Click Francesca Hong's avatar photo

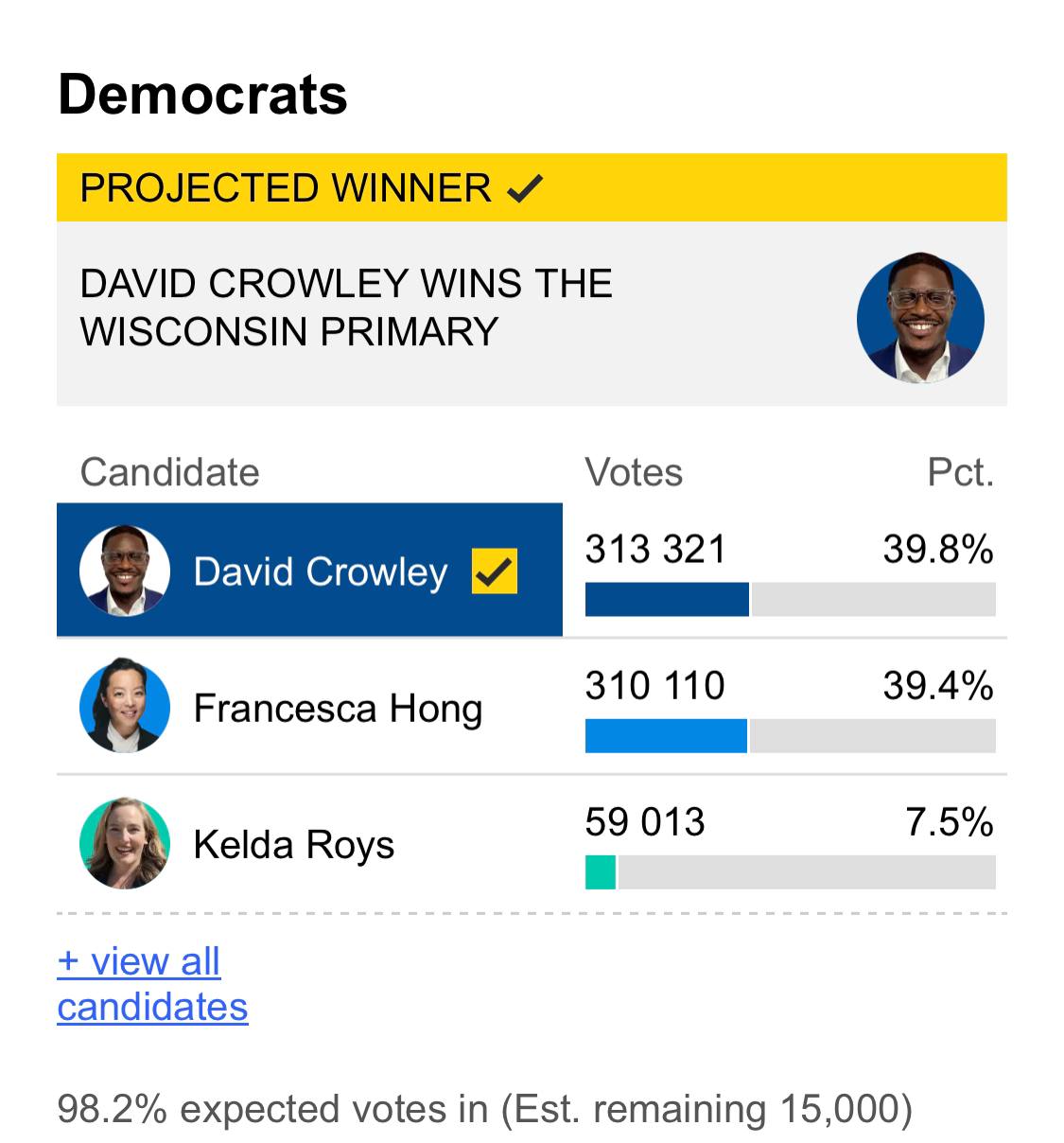[x=125, y=706]
